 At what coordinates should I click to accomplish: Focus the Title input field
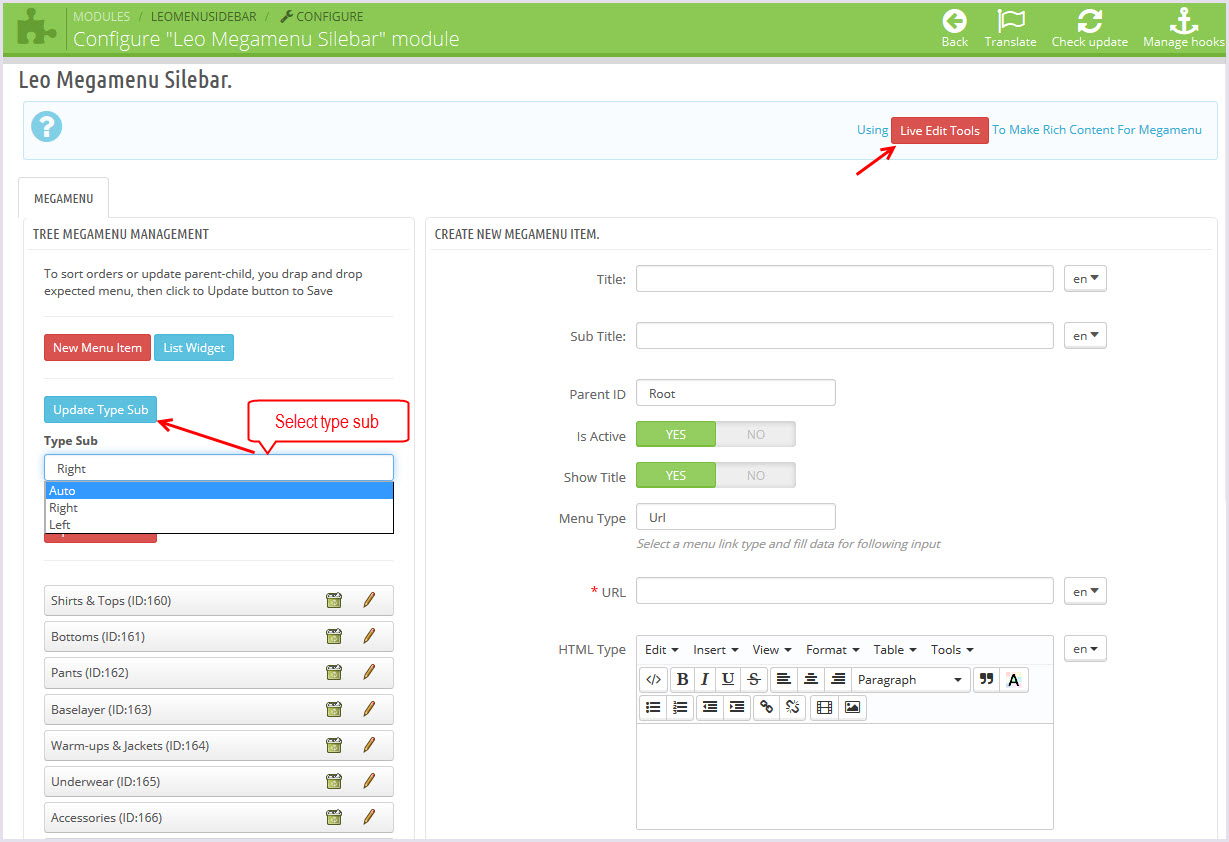[x=845, y=278]
